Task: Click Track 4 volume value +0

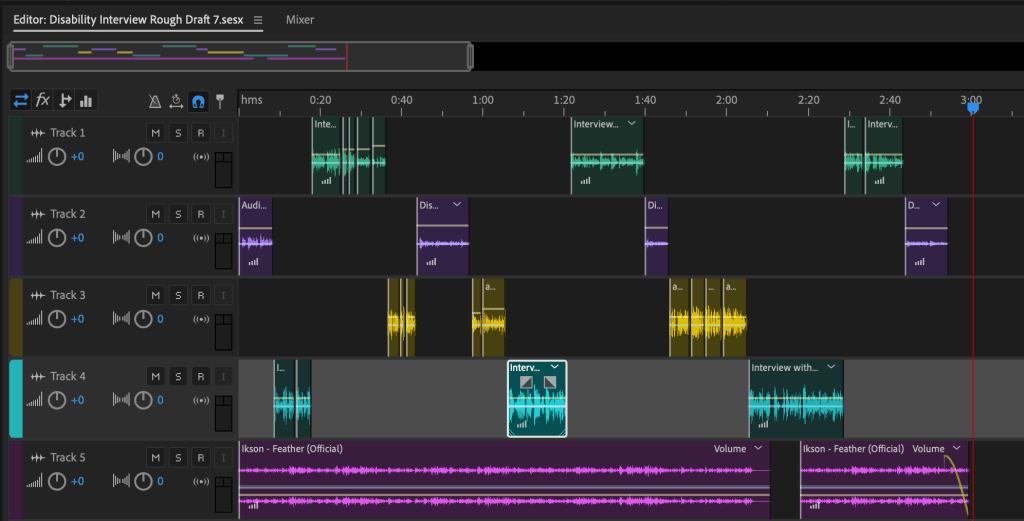Action: click(x=77, y=400)
